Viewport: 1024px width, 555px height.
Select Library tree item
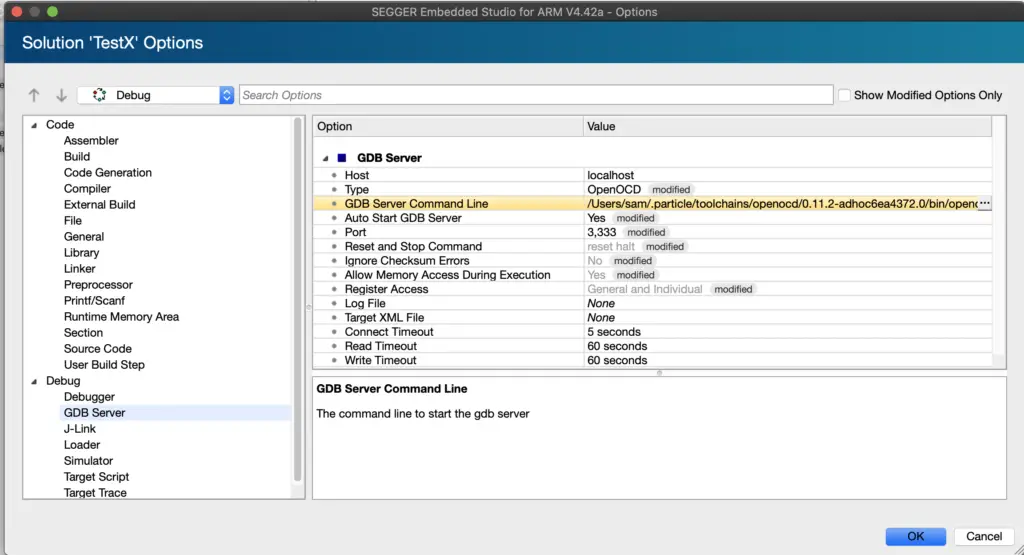[x=81, y=253]
